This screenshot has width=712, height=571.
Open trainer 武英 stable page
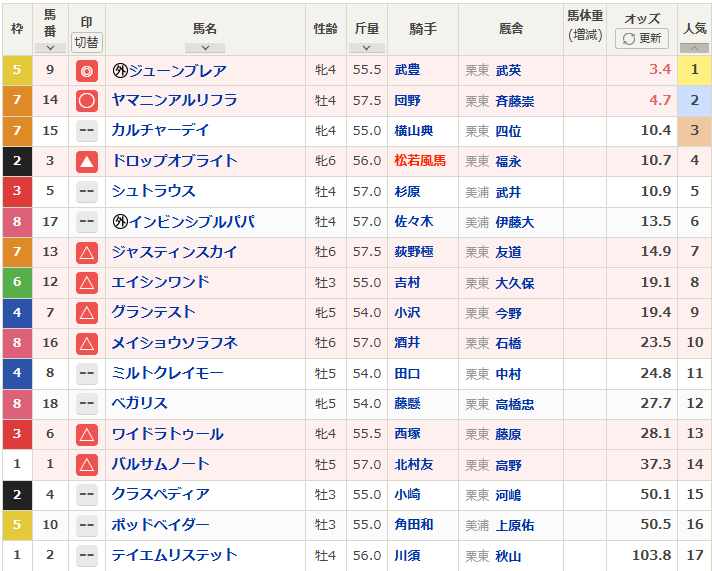click(x=508, y=70)
